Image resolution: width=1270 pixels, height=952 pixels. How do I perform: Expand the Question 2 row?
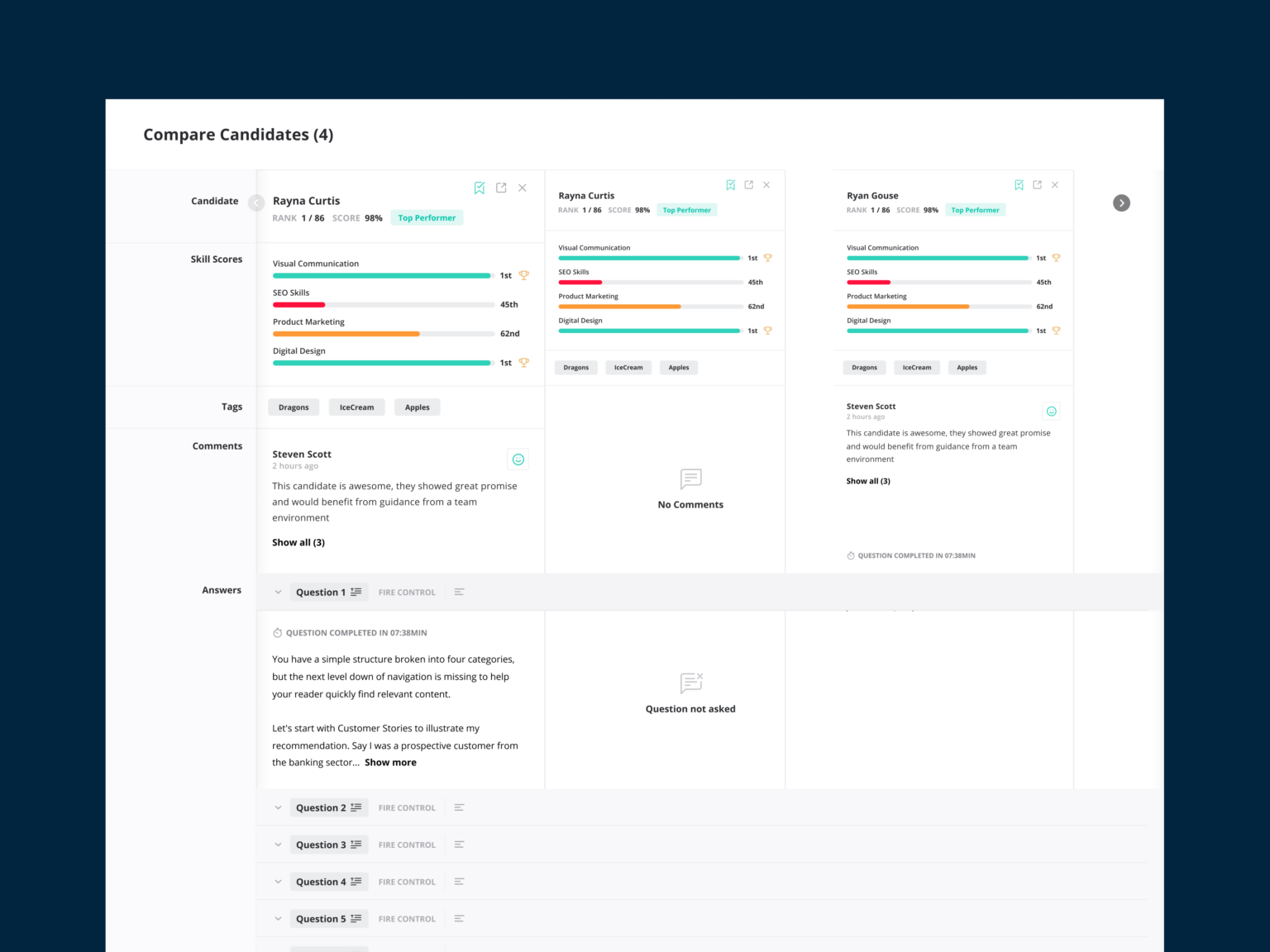pos(278,808)
